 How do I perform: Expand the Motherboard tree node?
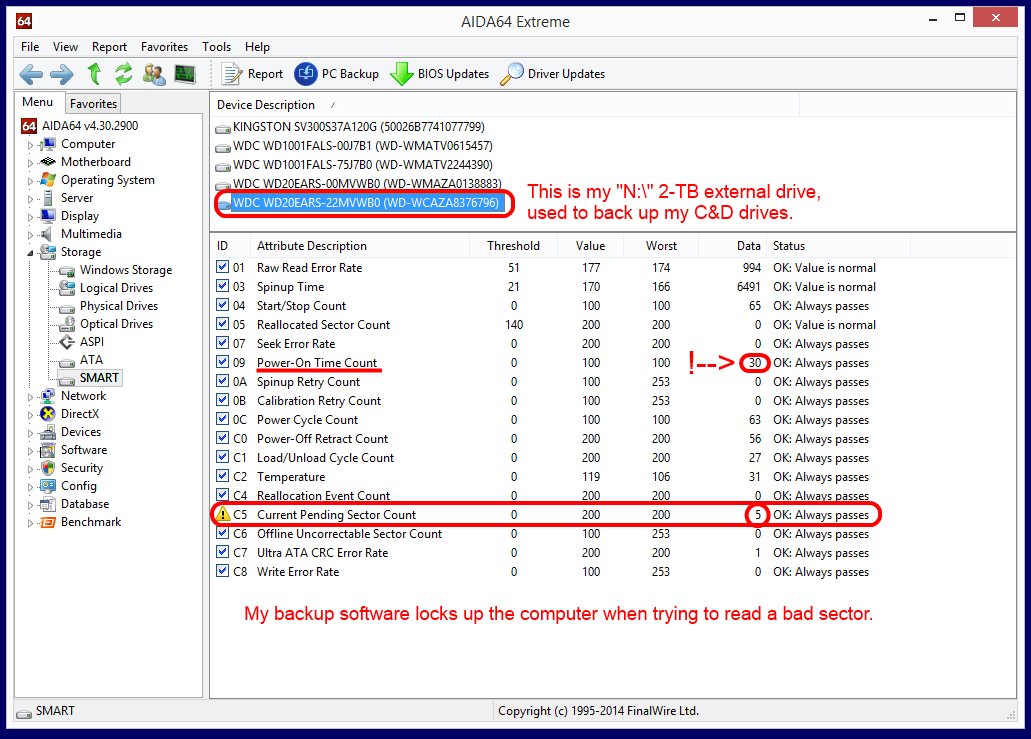click(x=30, y=162)
